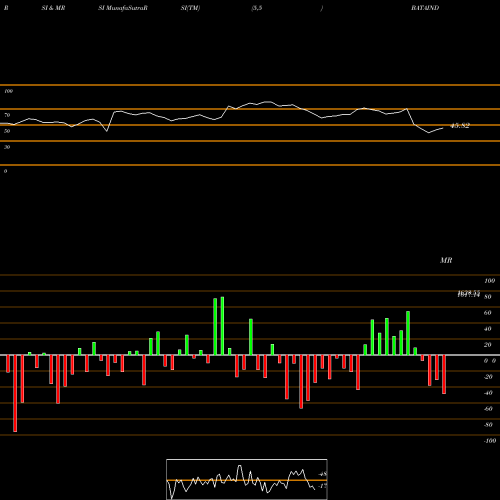Viewport: 500px width, 500px height.
Task: Select the 'SI & MR' header text
Action: click(x=53, y=8)
